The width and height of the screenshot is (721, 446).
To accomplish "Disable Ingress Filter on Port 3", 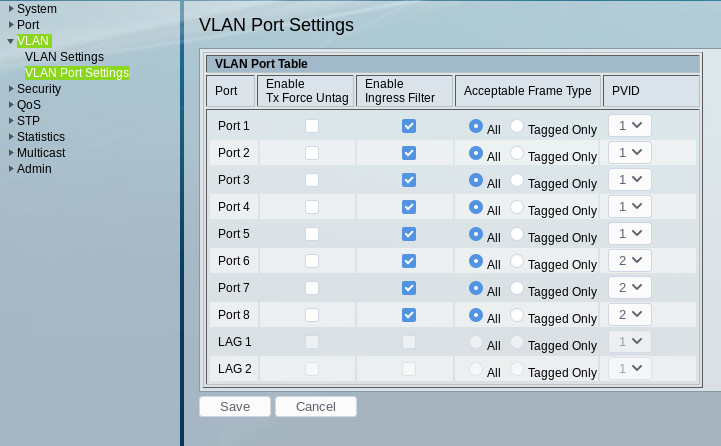I will click(x=408, y=180).
